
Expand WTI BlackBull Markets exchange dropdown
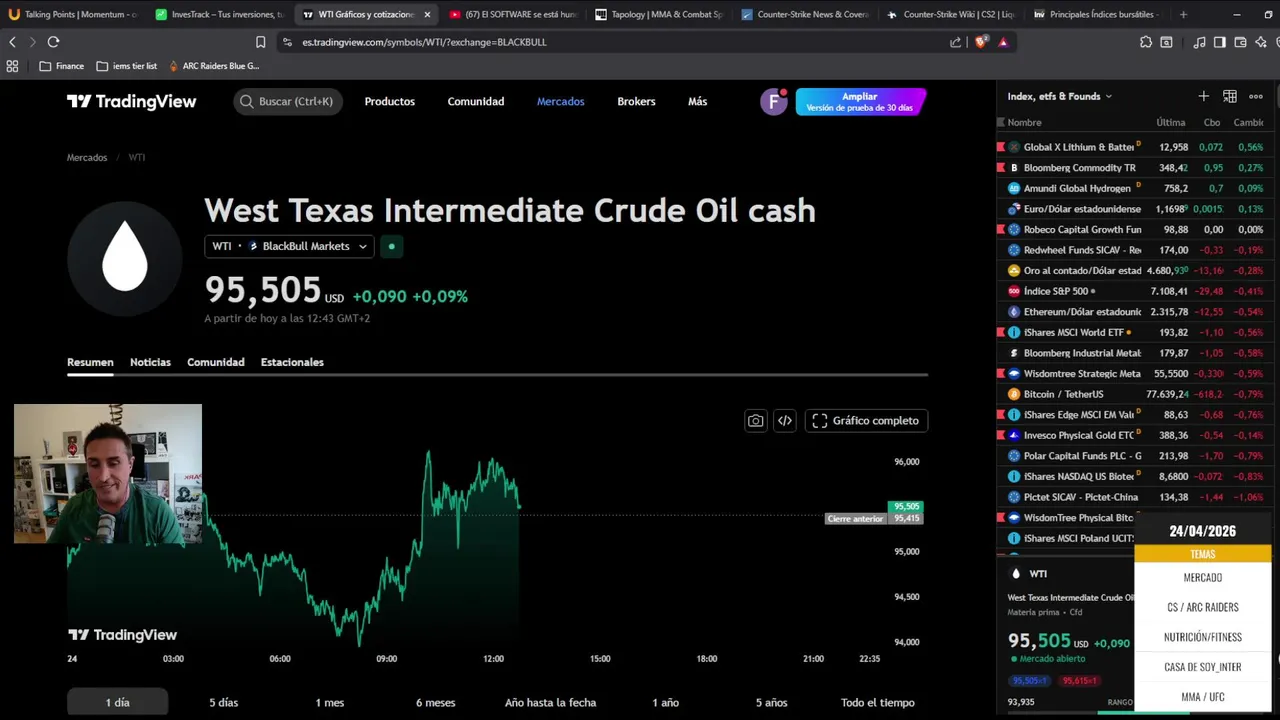[290, 246]
